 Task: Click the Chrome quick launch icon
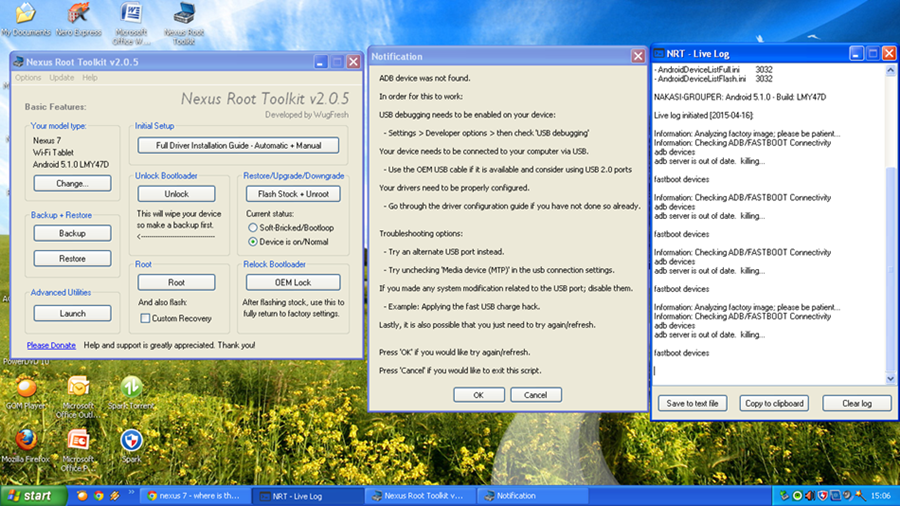coord(99,496)
